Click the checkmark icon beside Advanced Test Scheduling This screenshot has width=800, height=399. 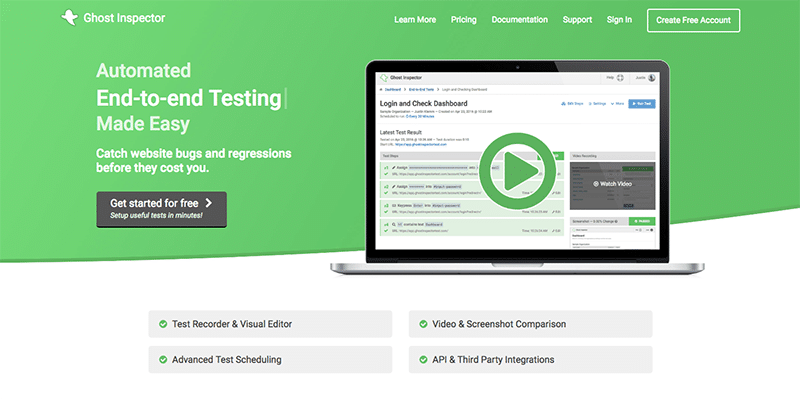click(163, 360)
